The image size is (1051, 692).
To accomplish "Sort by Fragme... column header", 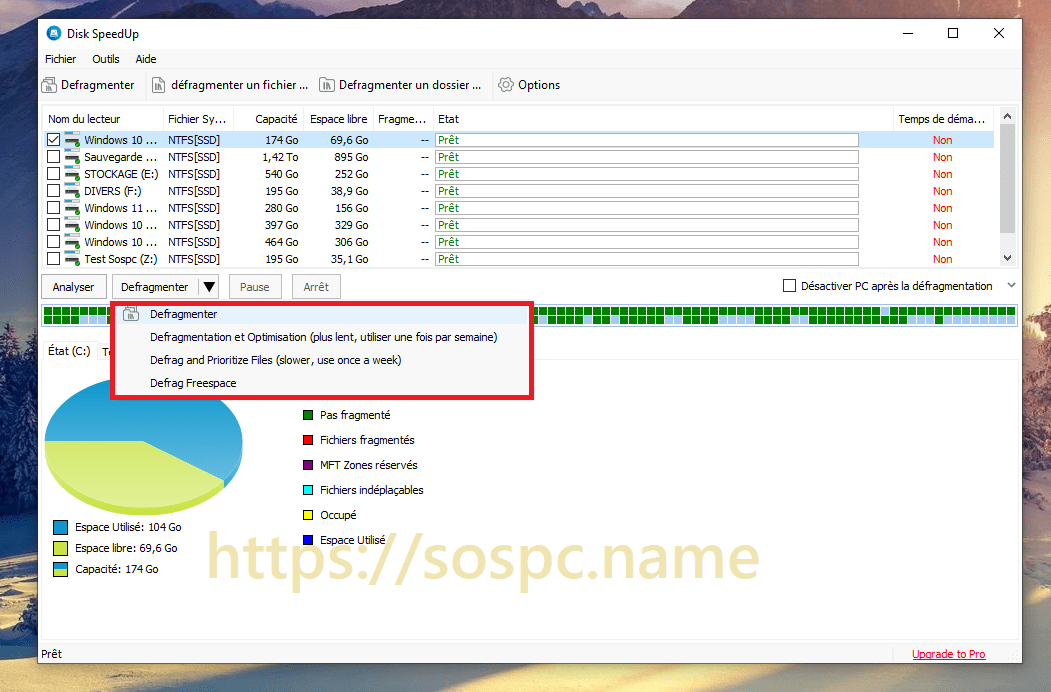I will click(402, 119).
